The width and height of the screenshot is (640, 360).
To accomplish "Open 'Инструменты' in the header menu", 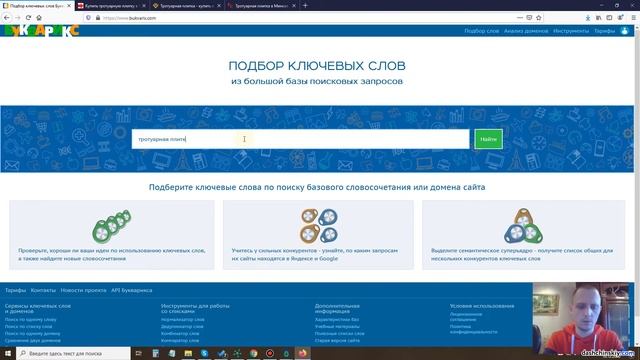I will (571, 31).
